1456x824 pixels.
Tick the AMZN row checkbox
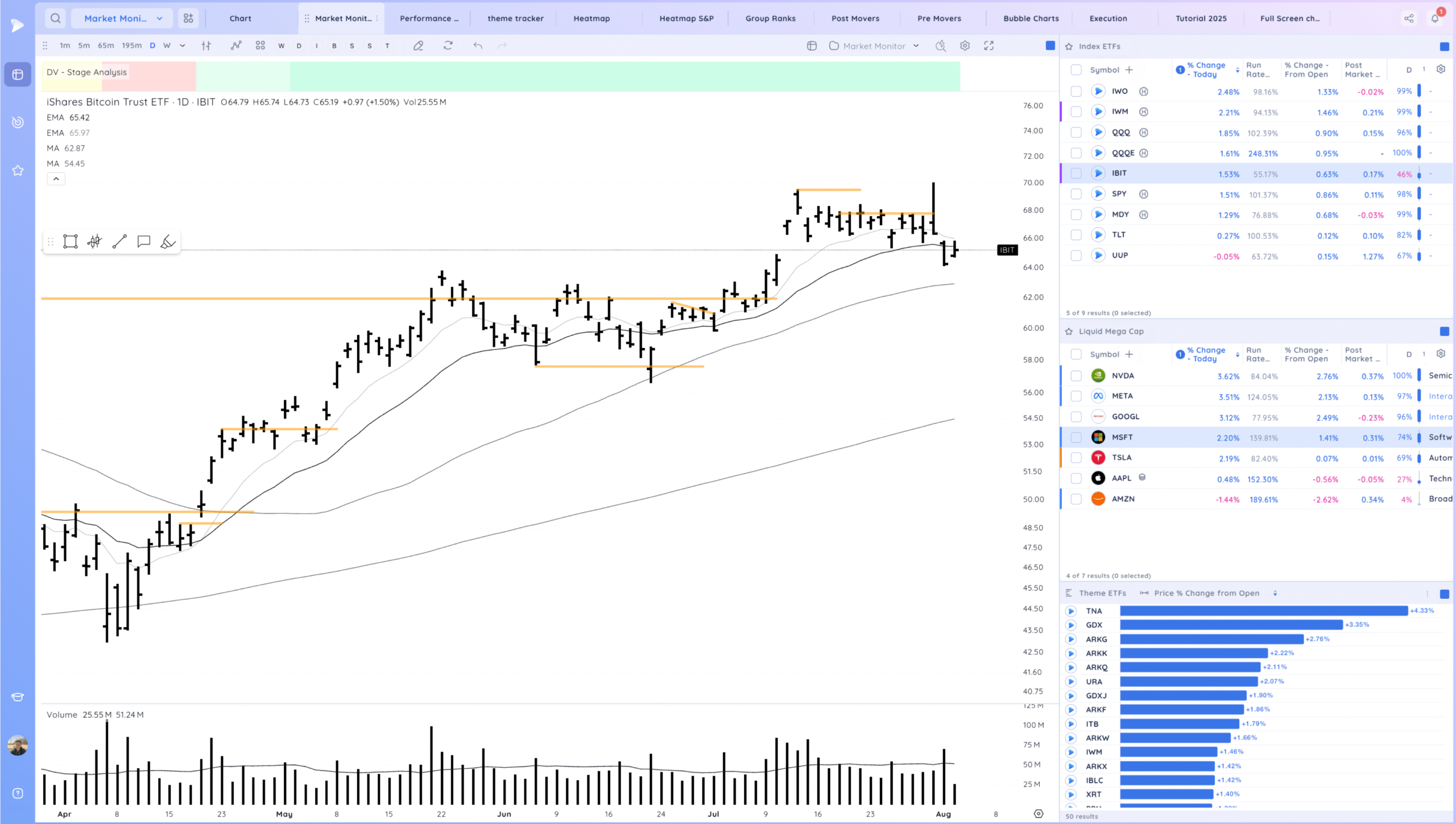[1076, 499]
